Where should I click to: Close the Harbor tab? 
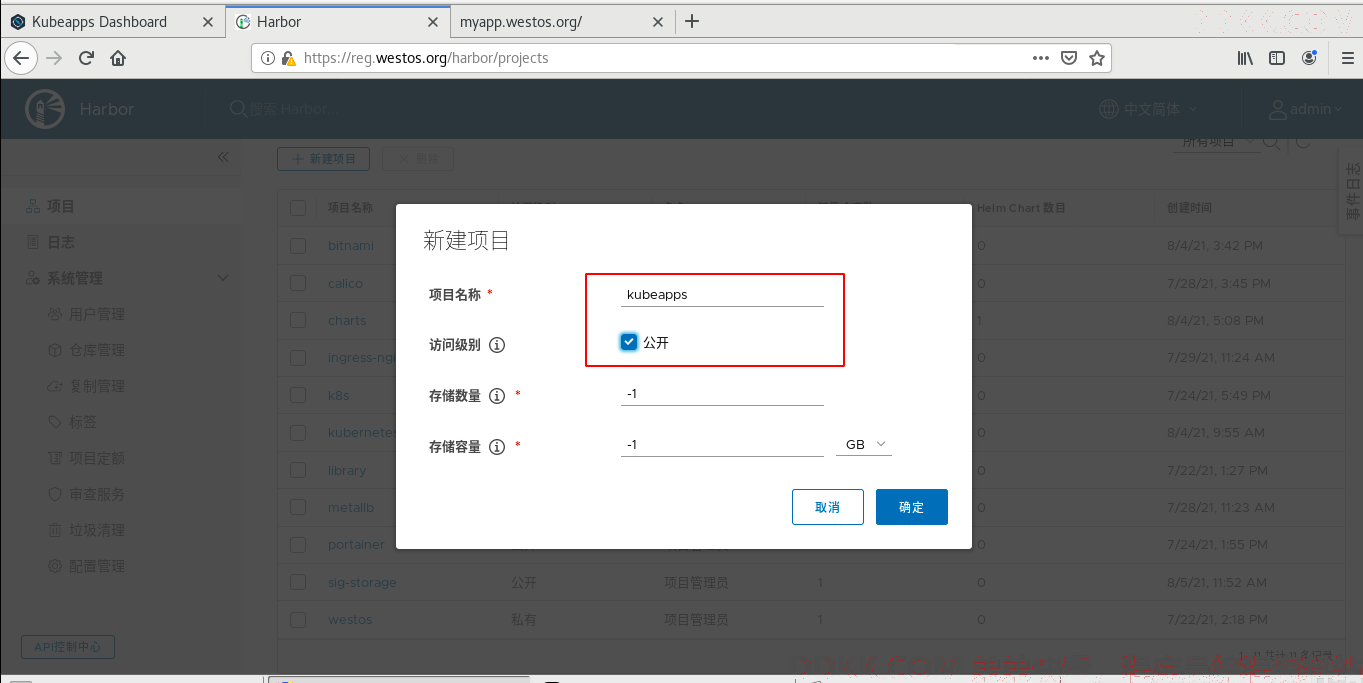432,21
